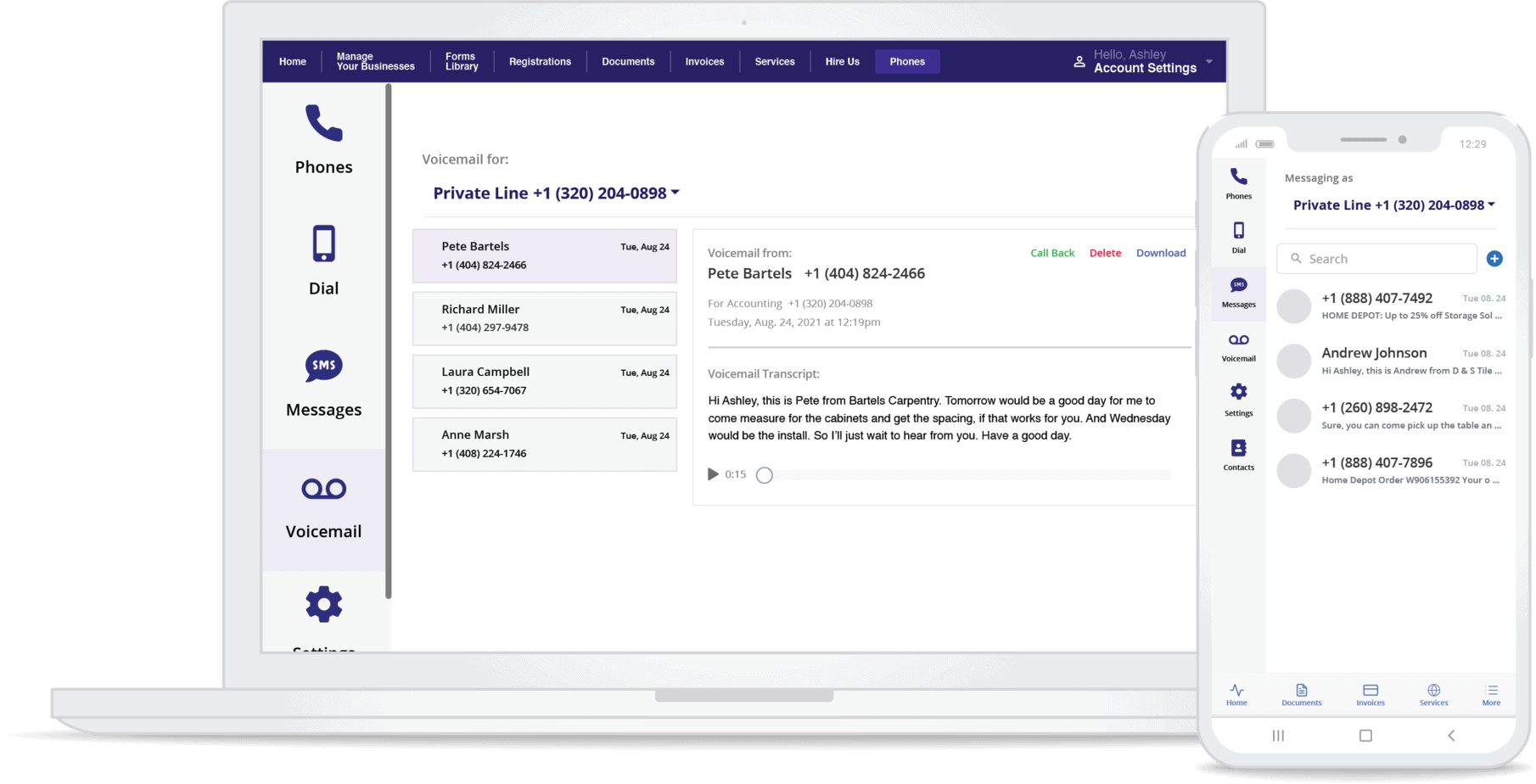The image size is (1536, 784).
Task: Tap Contacts icon on mobile sidebar
Action: 1239,447
